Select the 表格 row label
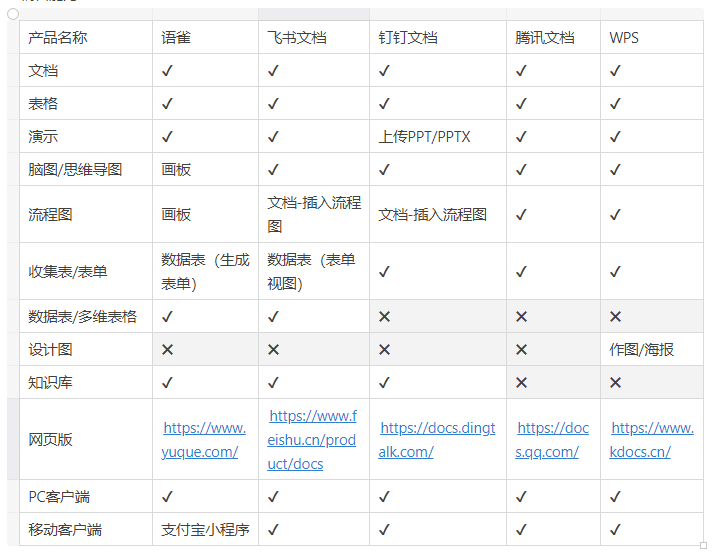 click(43, 104)
